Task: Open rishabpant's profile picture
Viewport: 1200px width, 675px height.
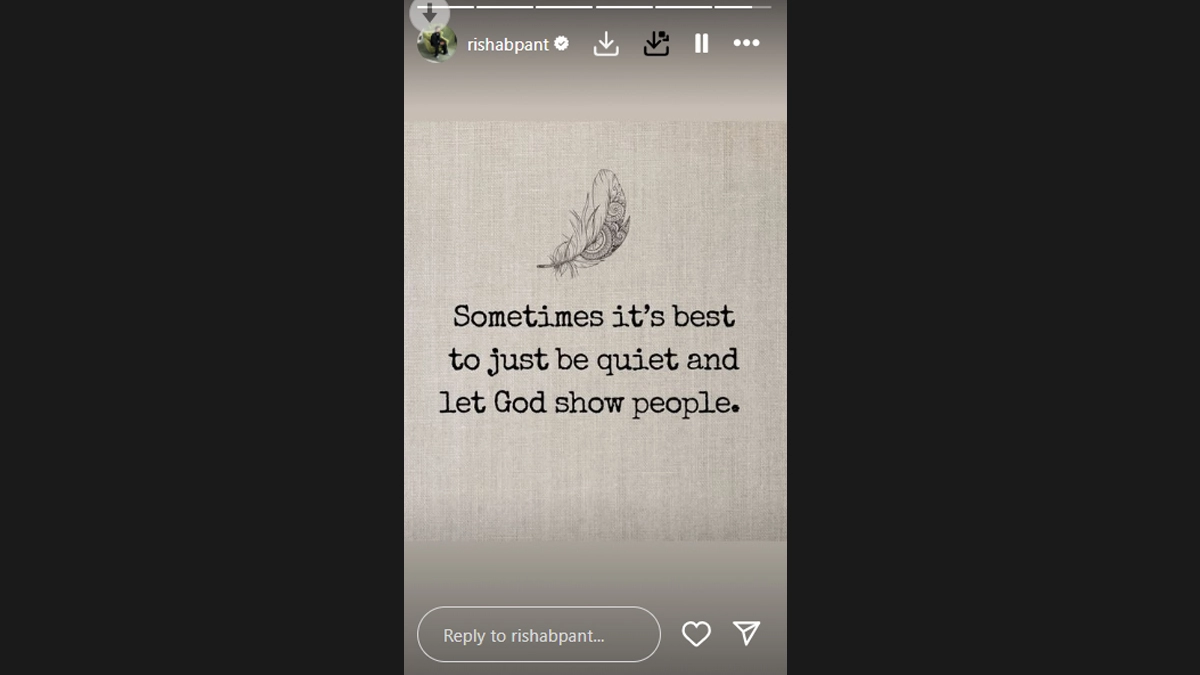Action: tap(437, 43)
